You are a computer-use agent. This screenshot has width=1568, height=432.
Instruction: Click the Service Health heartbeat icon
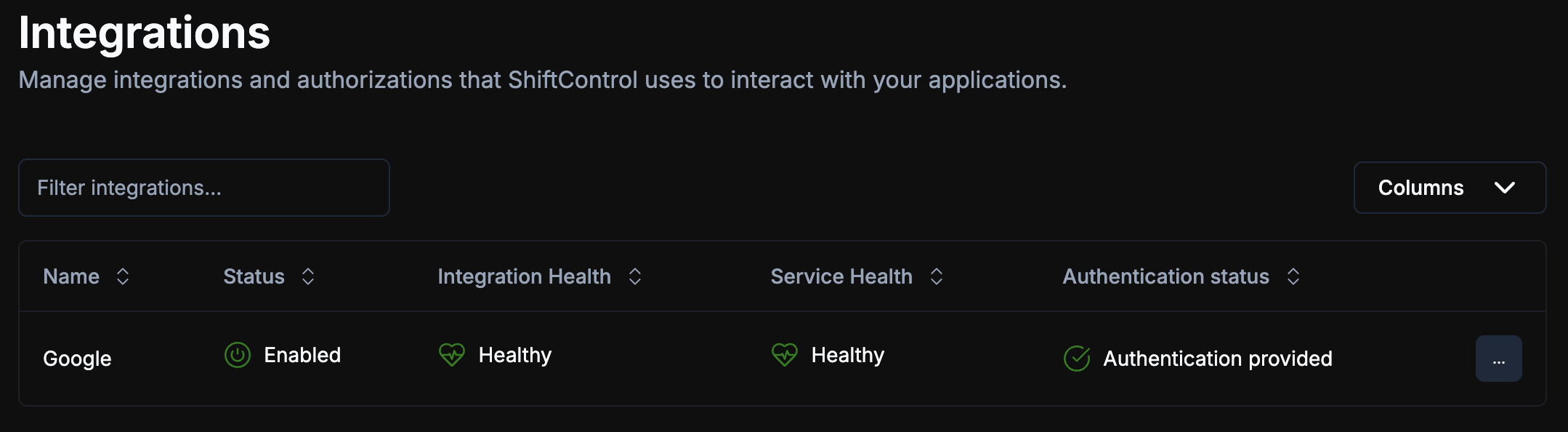[x=784, y=355]
